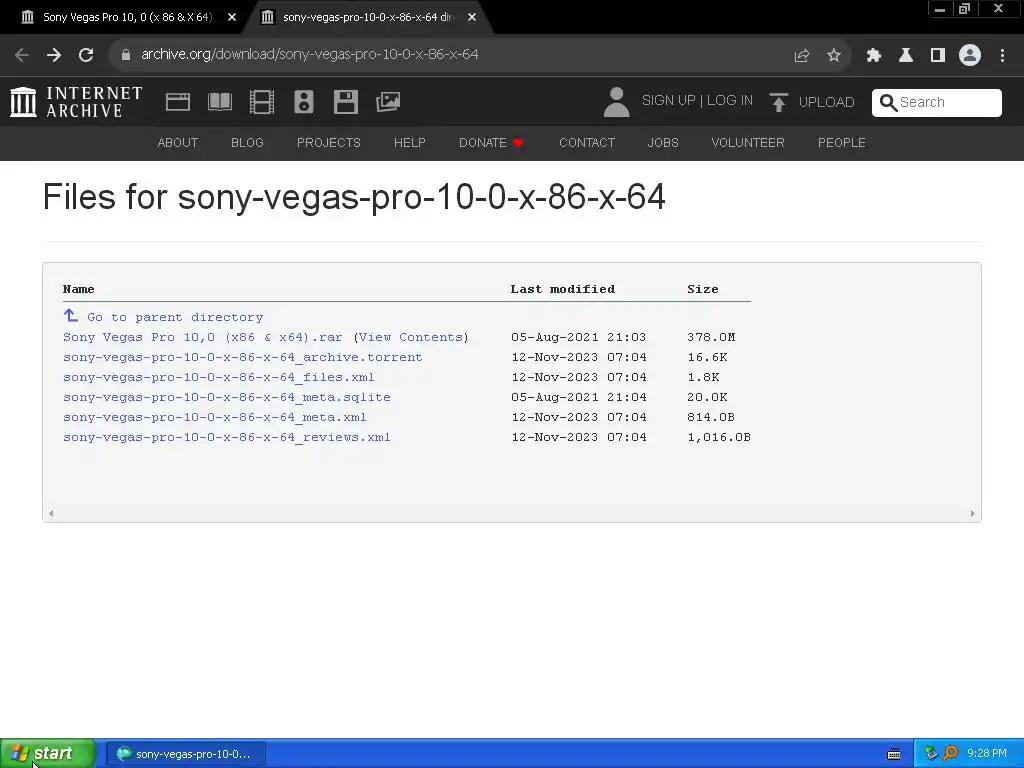Click the listing's right scroll arrow
This screenshot has height=768, width=1024.
pos(972,513)
